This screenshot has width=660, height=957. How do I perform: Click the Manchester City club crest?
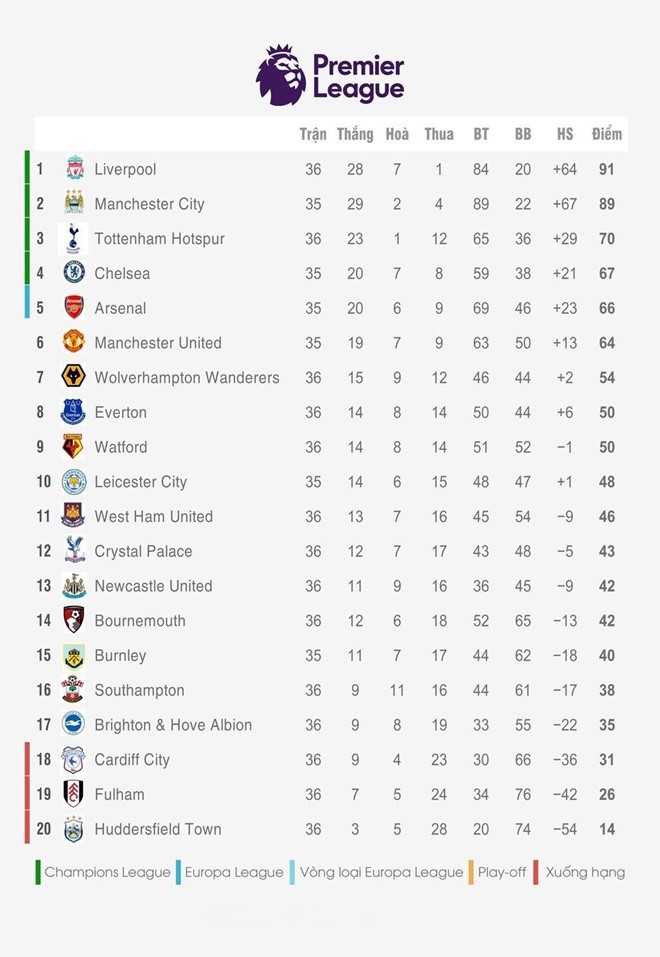74,203
